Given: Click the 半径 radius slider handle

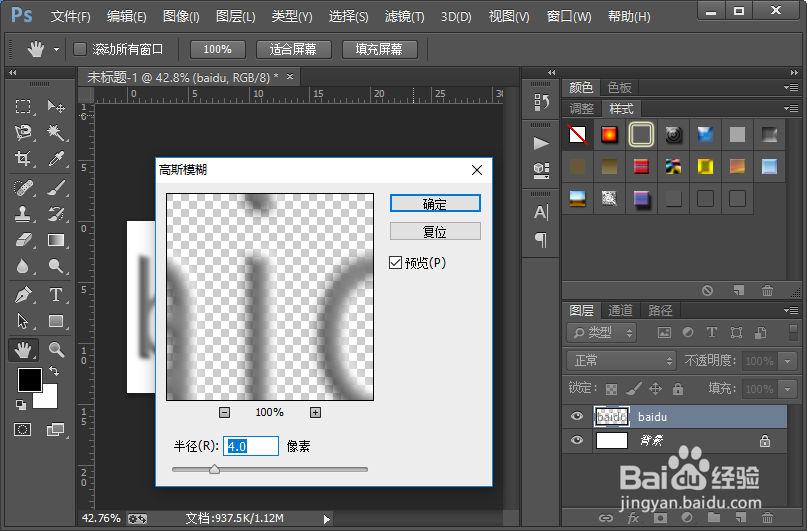Looking at the screenshot, I should pyautogui.click(x=215, y=469).
